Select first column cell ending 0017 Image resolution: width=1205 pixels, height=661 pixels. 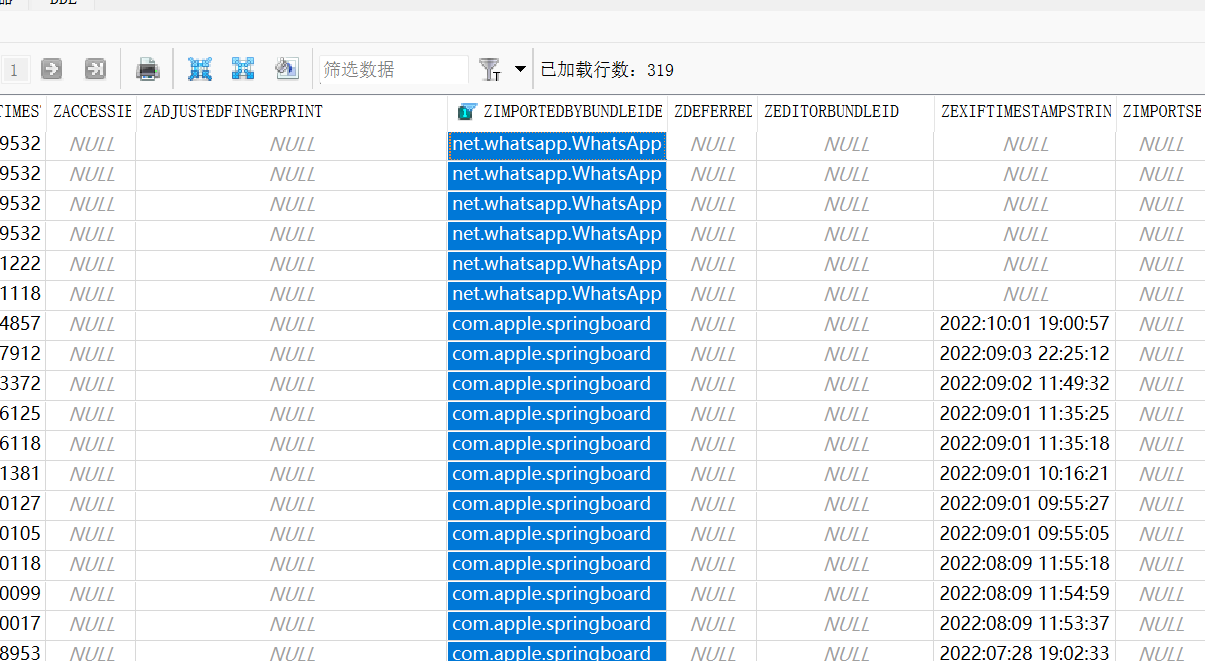click(x=22, y=624)
